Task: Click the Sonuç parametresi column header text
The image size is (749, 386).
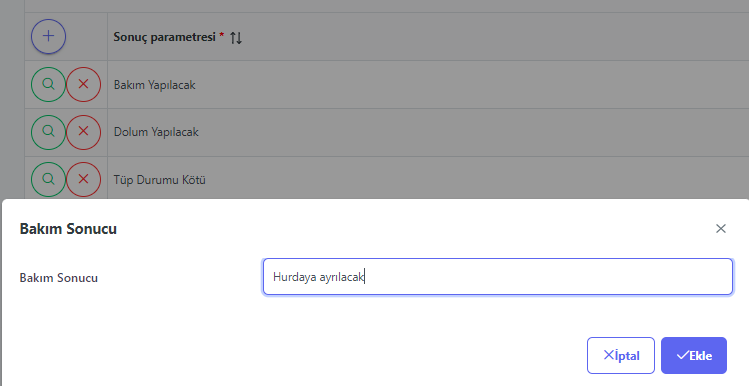Action: 164,37
